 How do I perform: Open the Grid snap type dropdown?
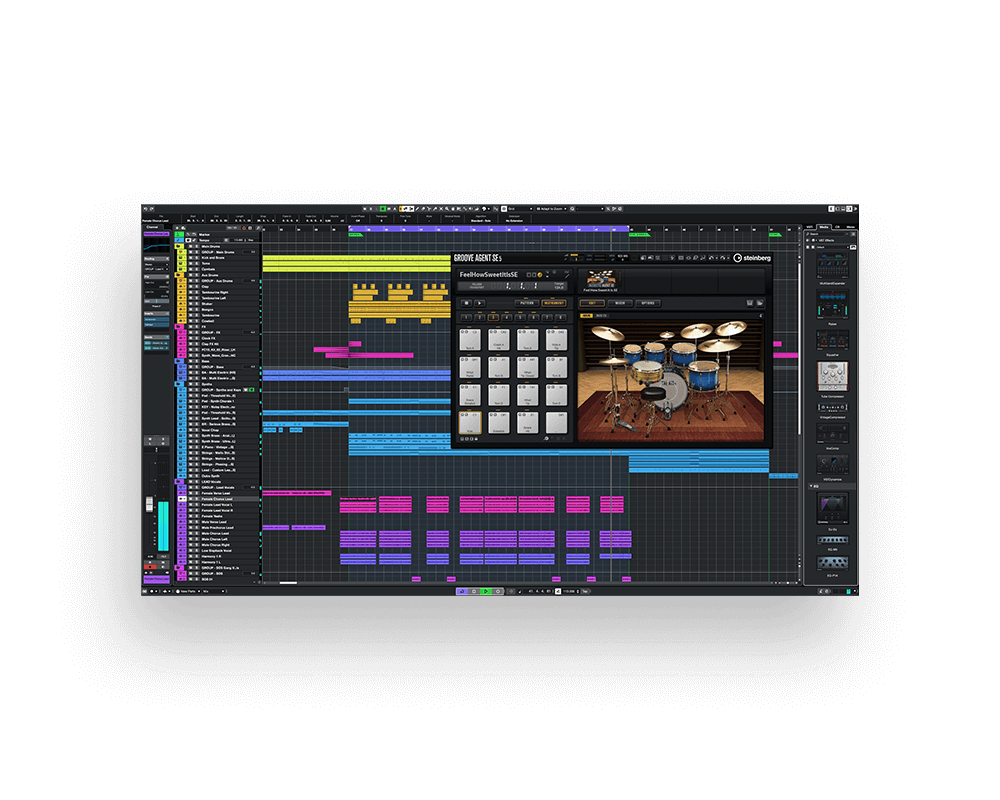tap(520, 209)
